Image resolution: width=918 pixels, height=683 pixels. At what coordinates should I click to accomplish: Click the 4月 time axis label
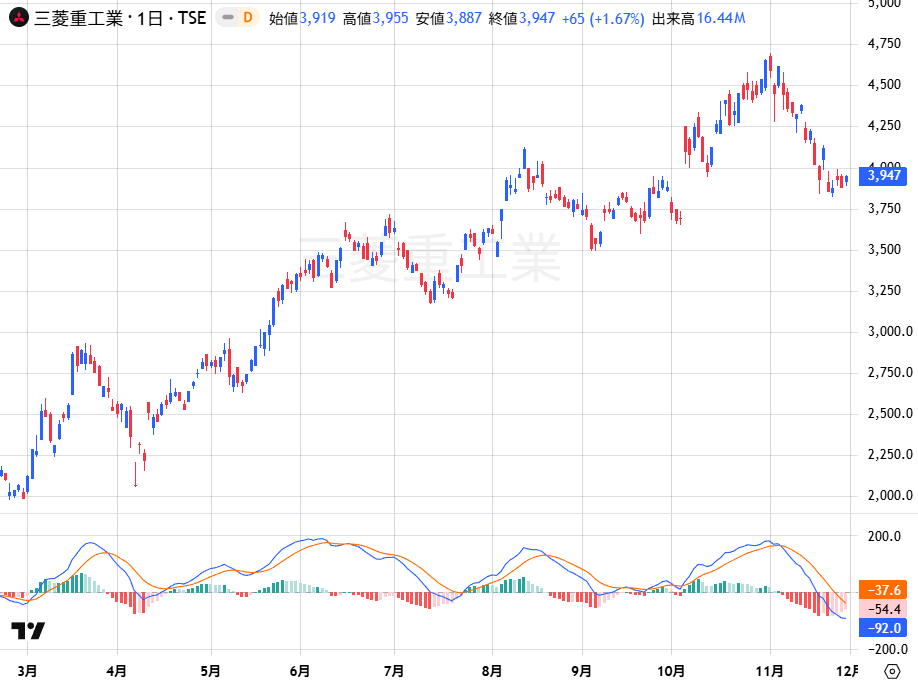(117, 671)
